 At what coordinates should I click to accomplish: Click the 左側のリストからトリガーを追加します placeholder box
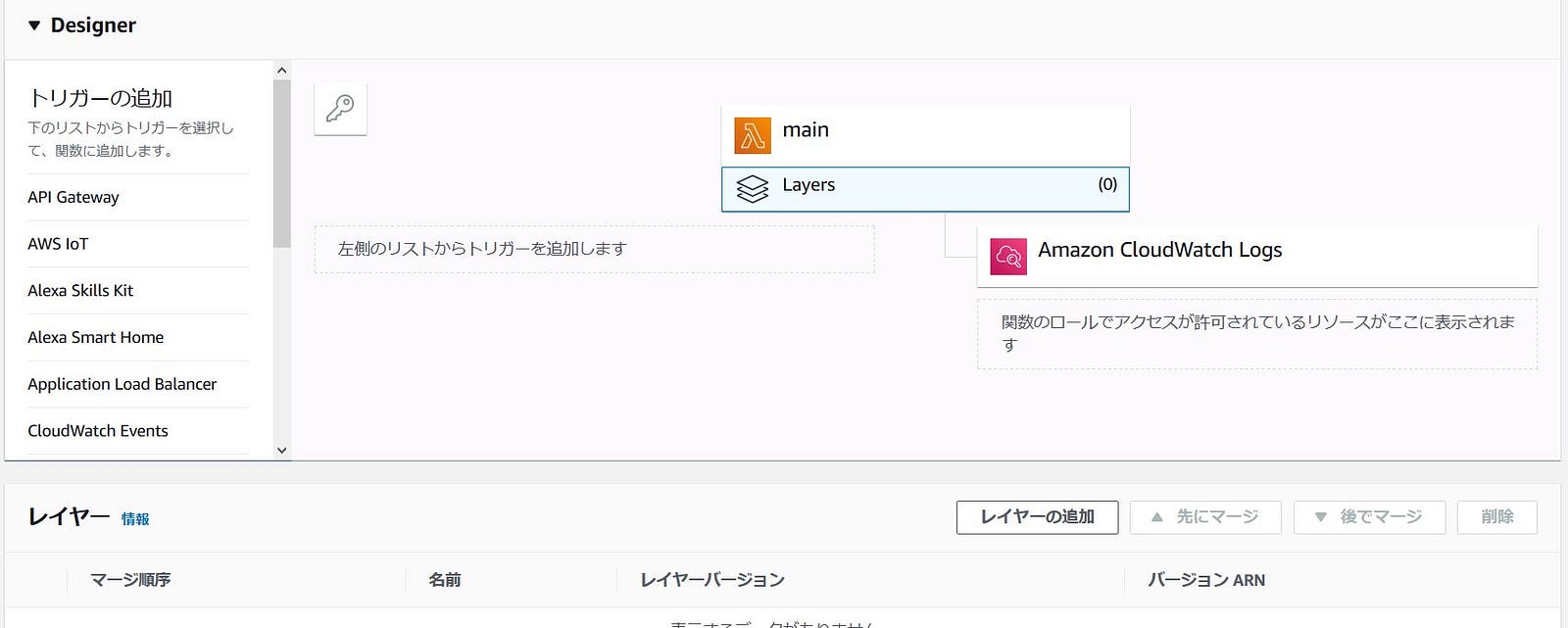coord(594,250)
